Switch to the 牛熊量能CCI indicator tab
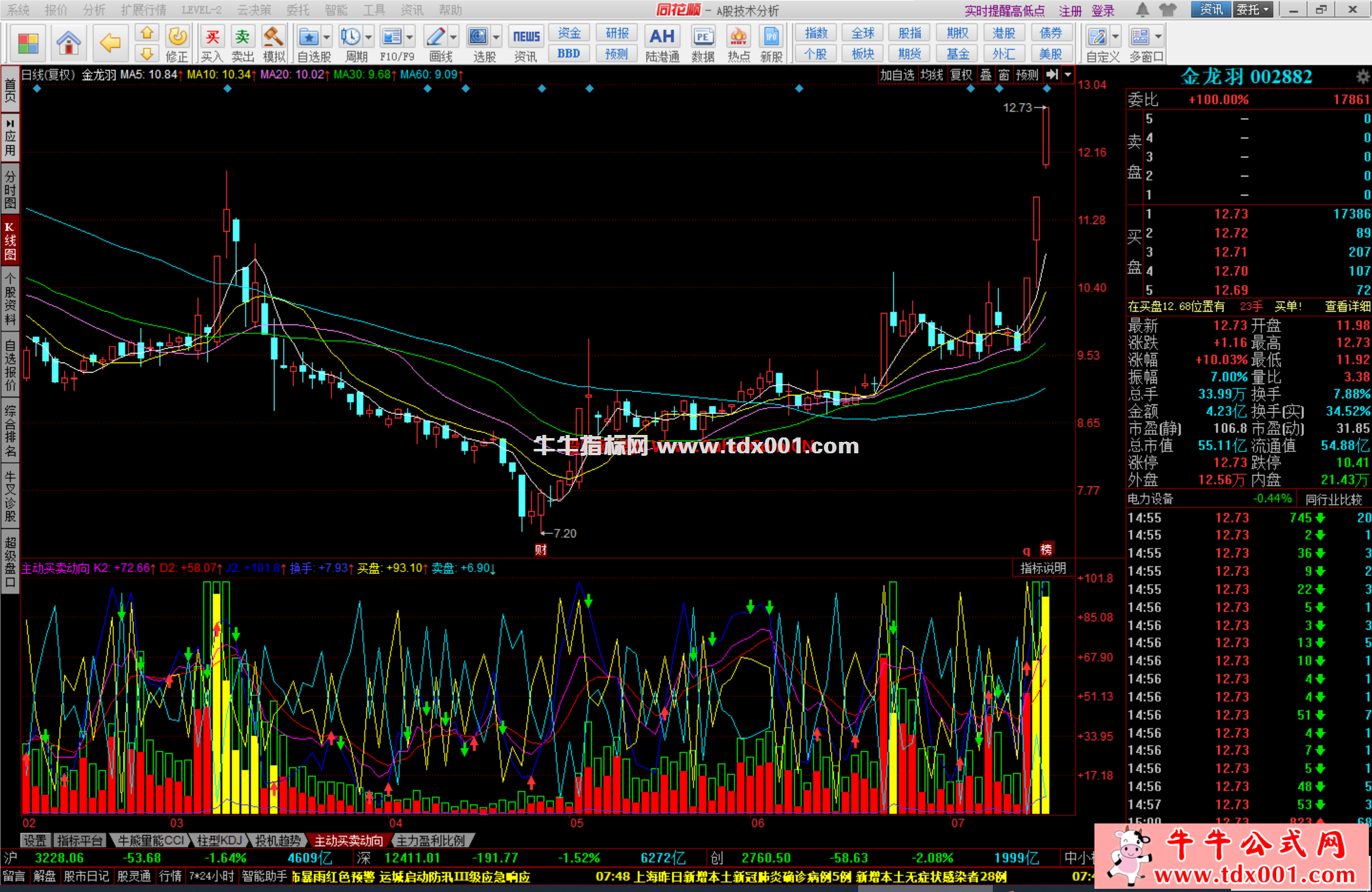 point(151,841)
